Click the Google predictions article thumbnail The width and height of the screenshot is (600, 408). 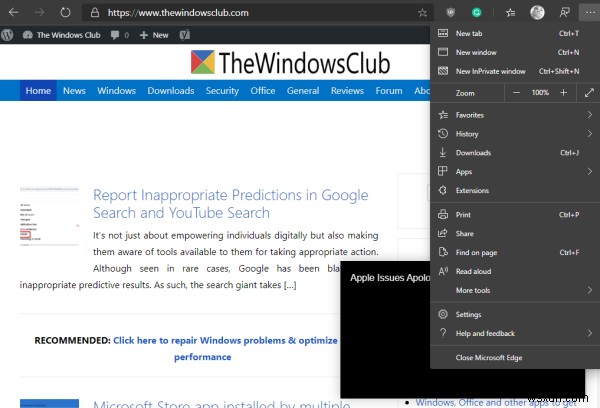49,216
